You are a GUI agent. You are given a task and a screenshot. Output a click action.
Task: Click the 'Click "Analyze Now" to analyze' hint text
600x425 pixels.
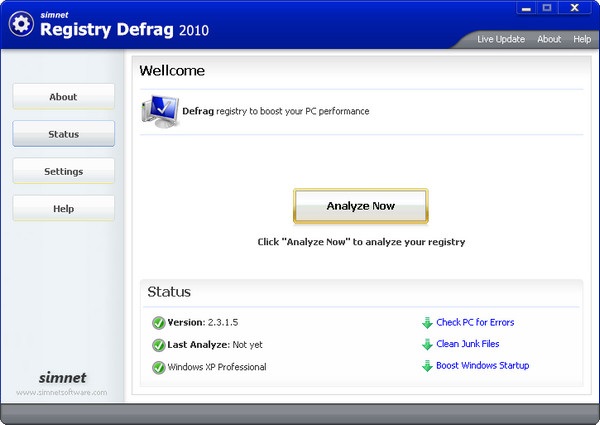[x=361, y=242]
